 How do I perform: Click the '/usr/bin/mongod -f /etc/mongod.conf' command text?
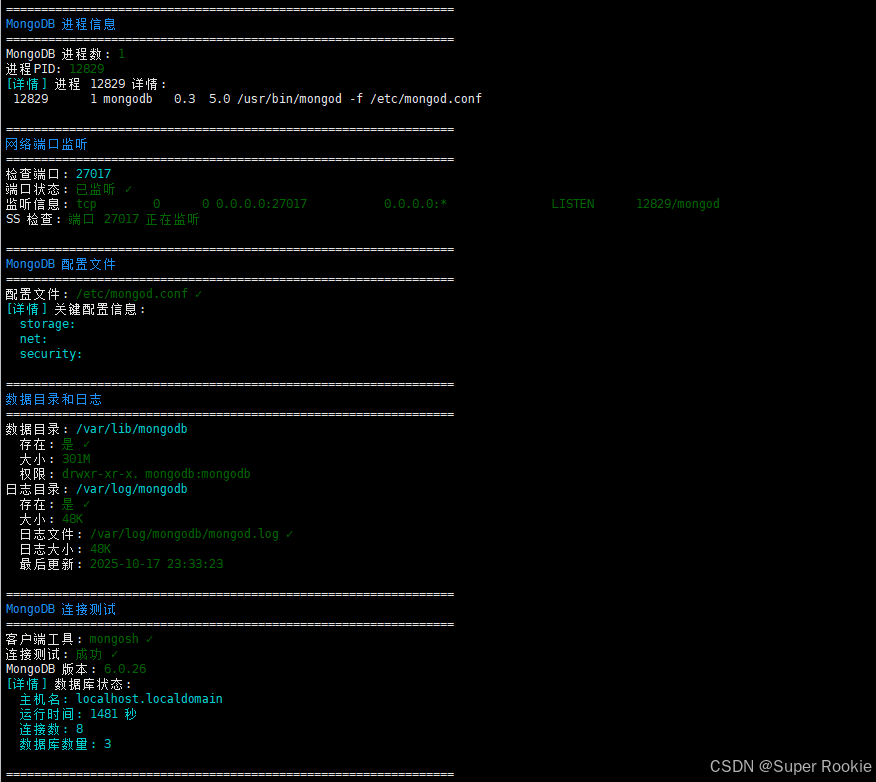coord(359,99)
